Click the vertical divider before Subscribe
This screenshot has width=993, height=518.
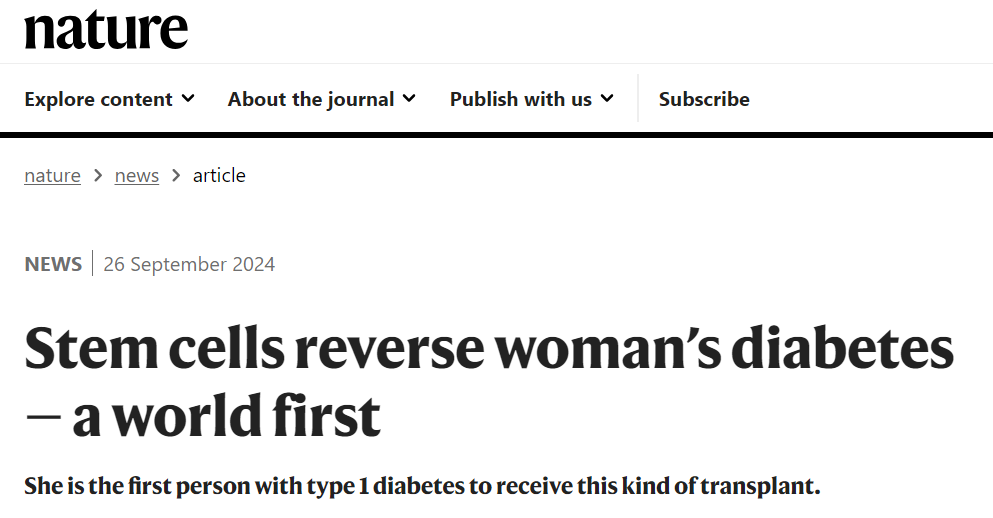(638, 99)
